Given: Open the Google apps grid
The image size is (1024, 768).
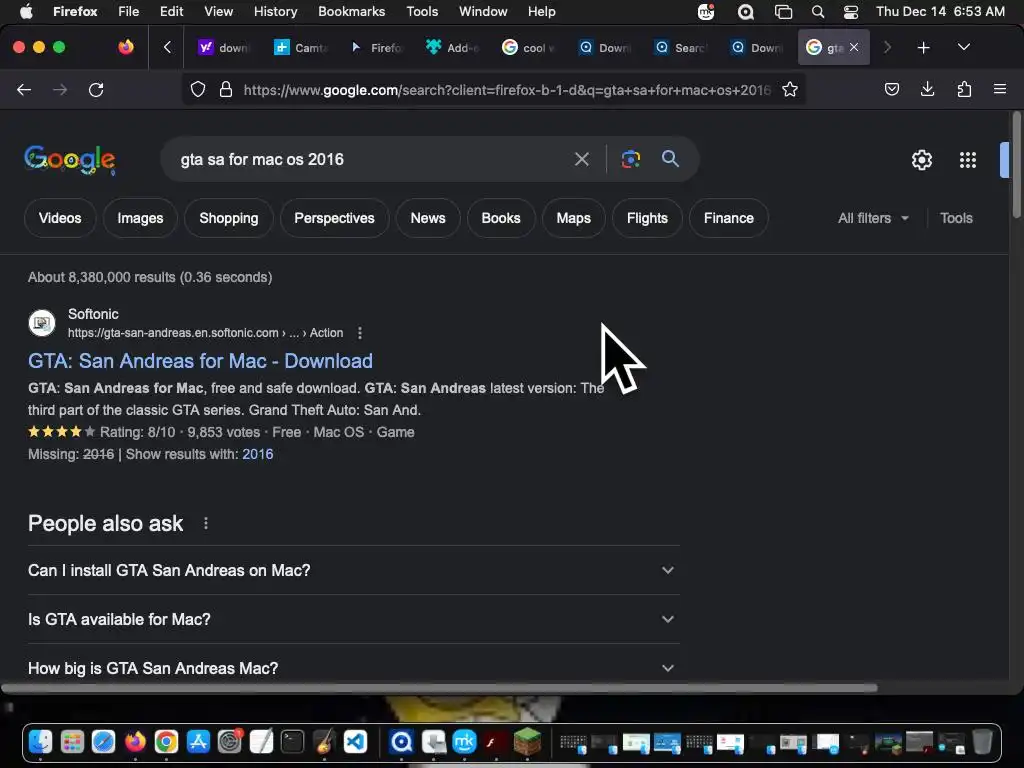Looking at the screenshot, I should point(967,160).
